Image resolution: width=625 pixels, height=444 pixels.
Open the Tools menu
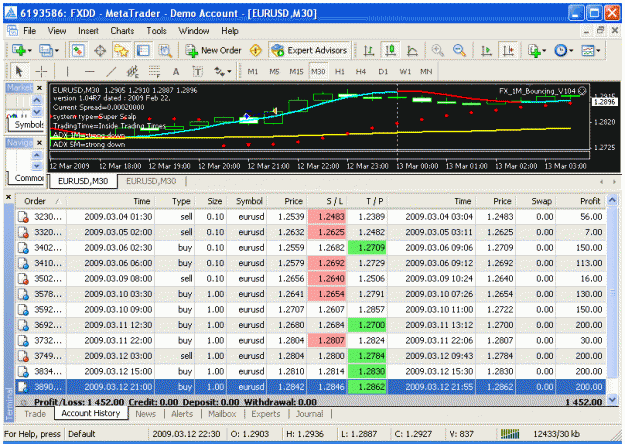click(156, 31)
